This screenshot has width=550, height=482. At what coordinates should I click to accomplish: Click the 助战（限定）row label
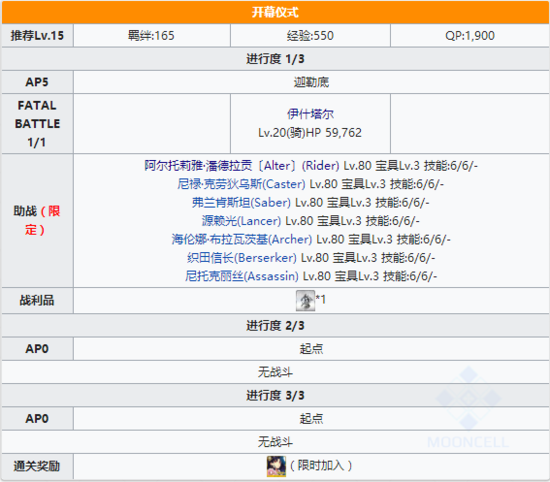point(37,221)
